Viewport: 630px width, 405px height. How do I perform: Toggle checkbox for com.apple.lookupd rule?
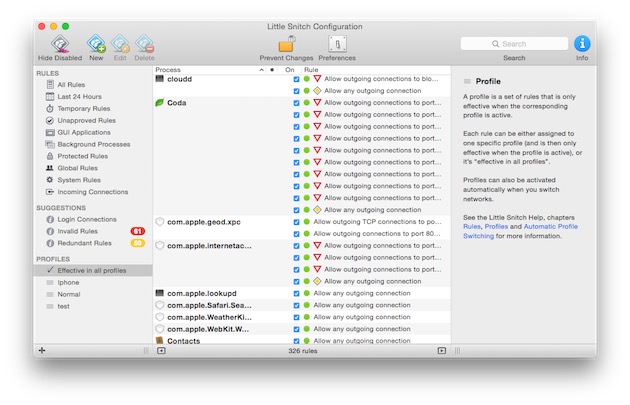296,294
